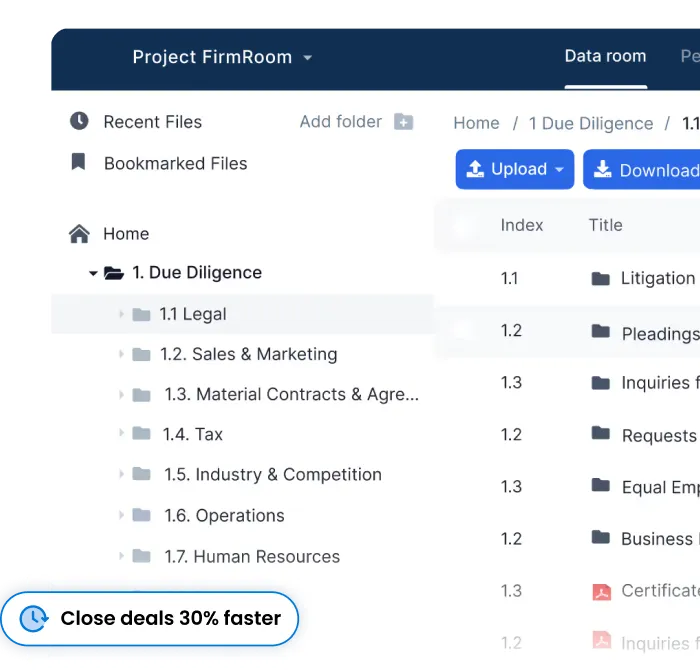The image size is (700, 670).
Task: Sort by the Index column header
Action: (x=521, y=225)
